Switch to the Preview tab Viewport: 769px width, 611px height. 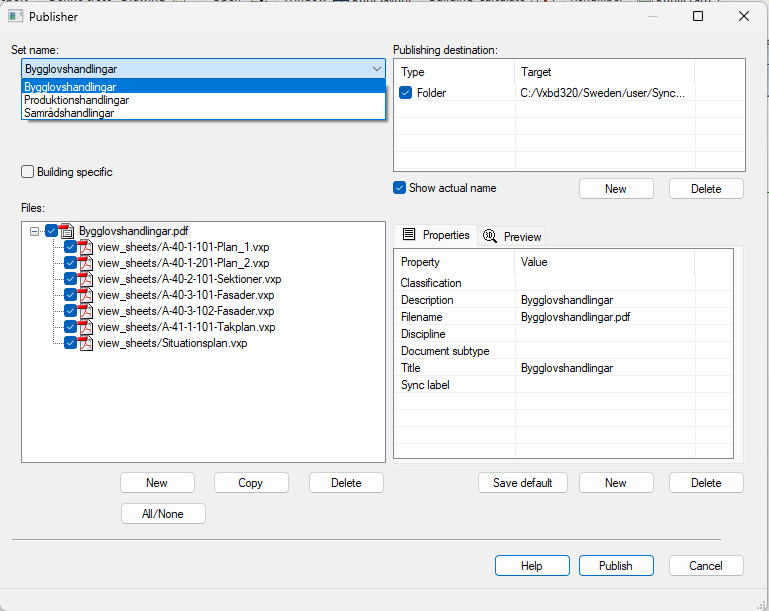pyautogui.click(x=512, y=237)
